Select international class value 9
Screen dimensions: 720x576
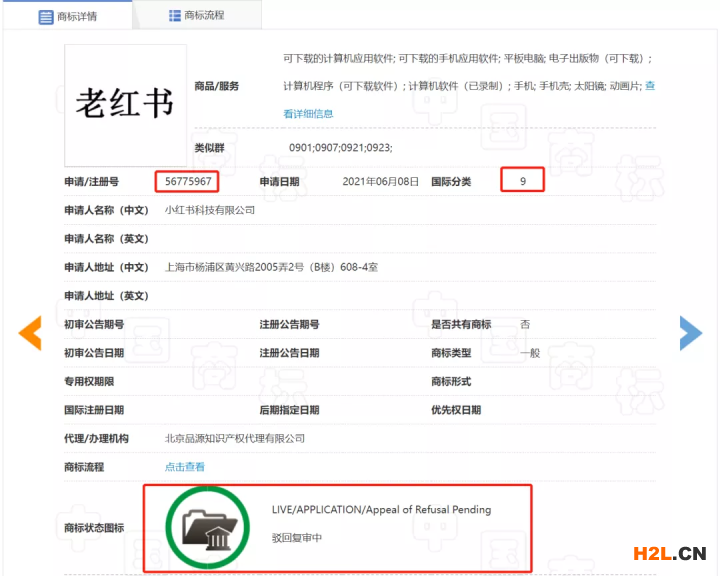pyautogui.click(x=523, y=181)
